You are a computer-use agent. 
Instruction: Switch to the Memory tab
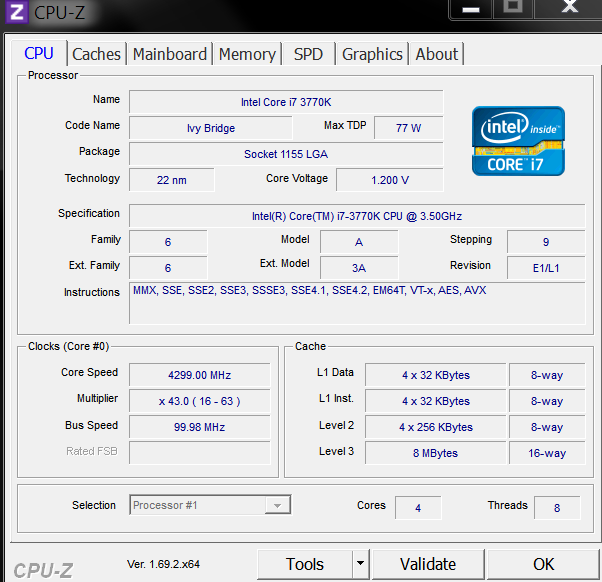[247, 54]
